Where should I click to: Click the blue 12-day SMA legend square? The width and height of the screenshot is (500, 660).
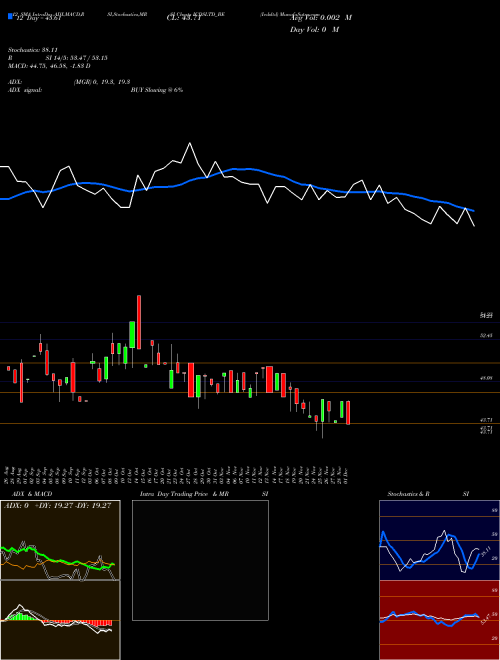10,16
